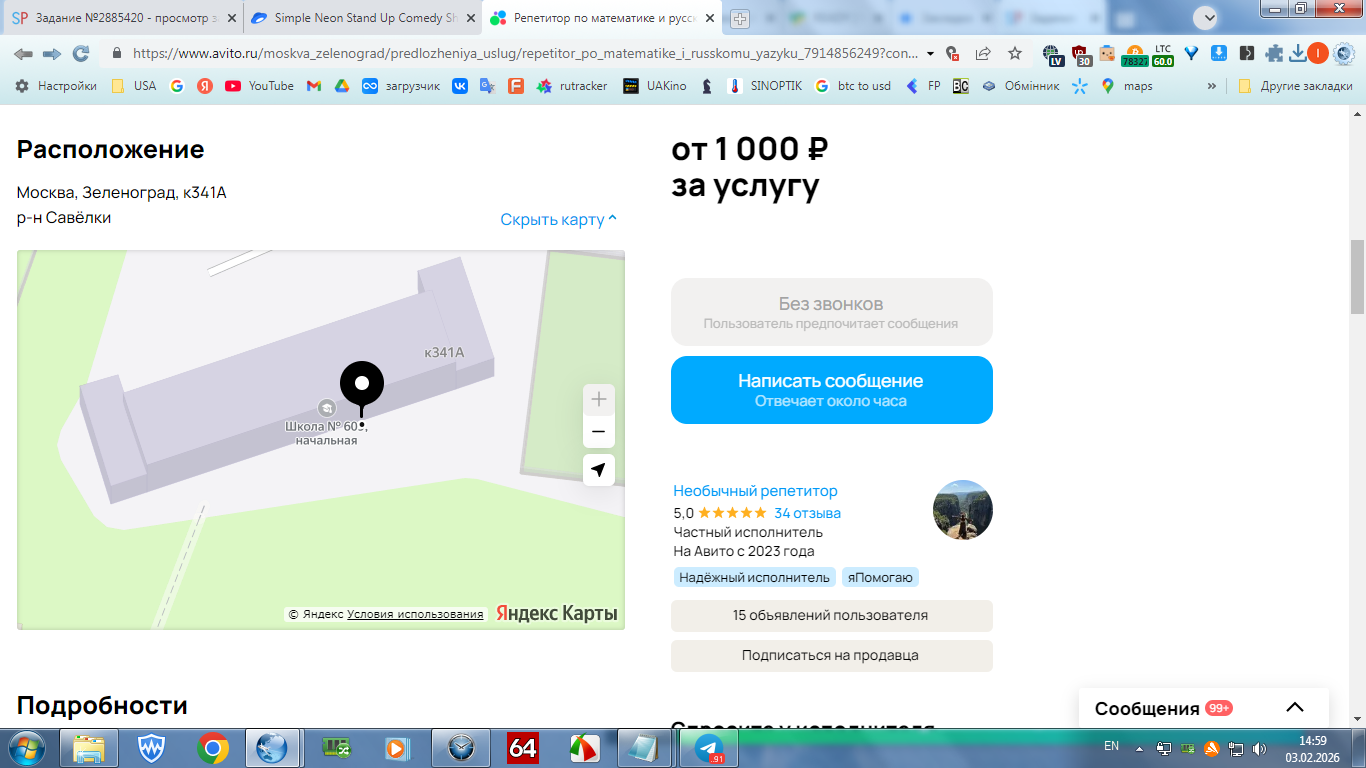This screenshot has height=768, width=1366.
Task: Open the SINOPTIK bookmark
Action: click(765, 86)
